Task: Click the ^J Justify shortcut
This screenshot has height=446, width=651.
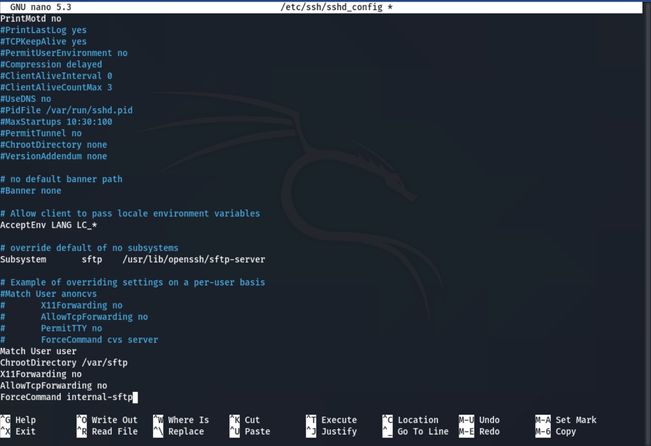Action: (331, 431)
